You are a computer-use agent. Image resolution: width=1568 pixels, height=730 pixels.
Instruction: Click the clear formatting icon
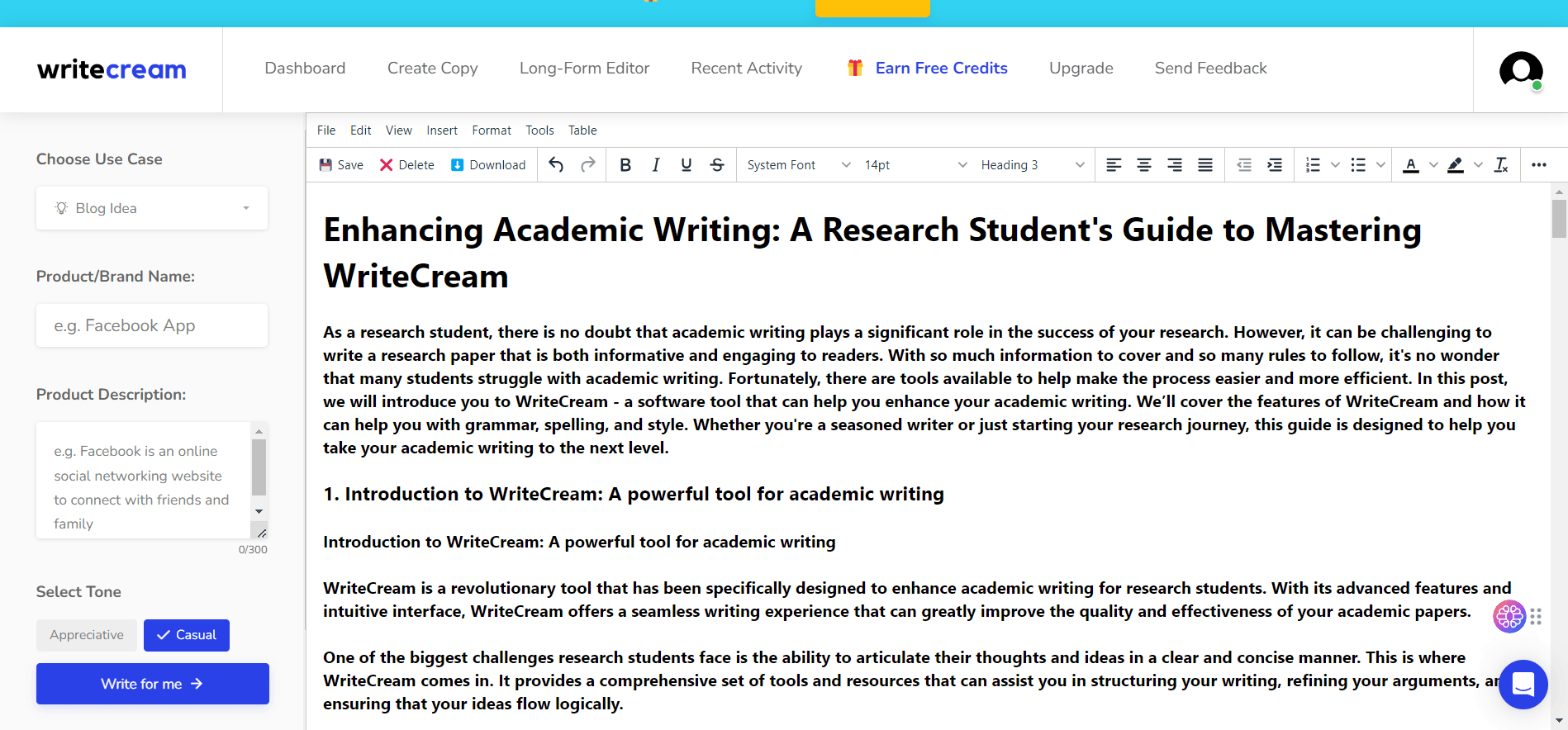(1501, 165)
